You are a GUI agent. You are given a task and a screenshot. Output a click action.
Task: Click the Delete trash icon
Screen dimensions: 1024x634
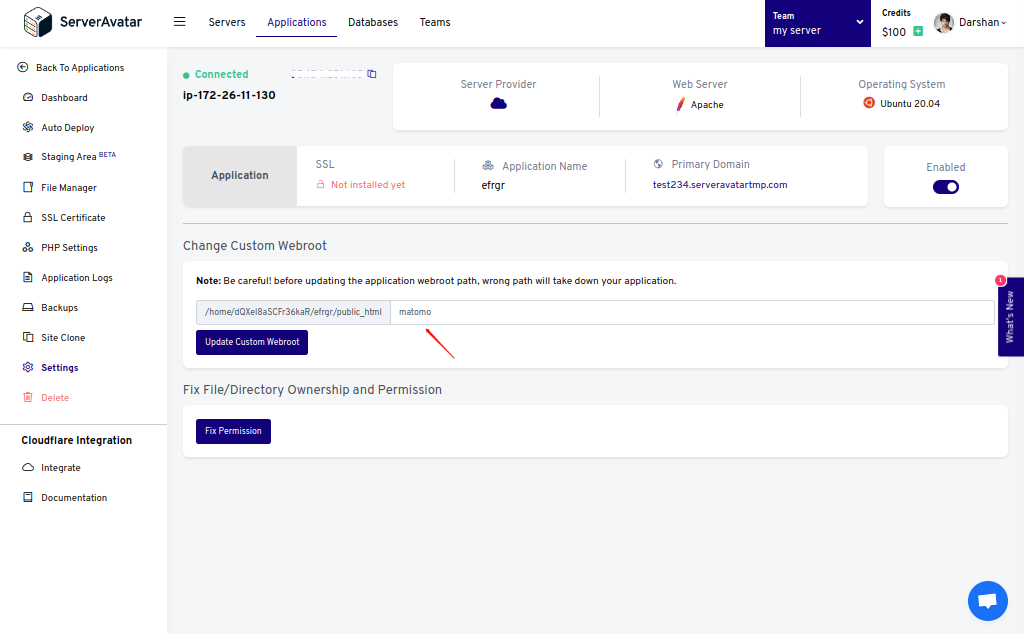(x=28, y=397)
